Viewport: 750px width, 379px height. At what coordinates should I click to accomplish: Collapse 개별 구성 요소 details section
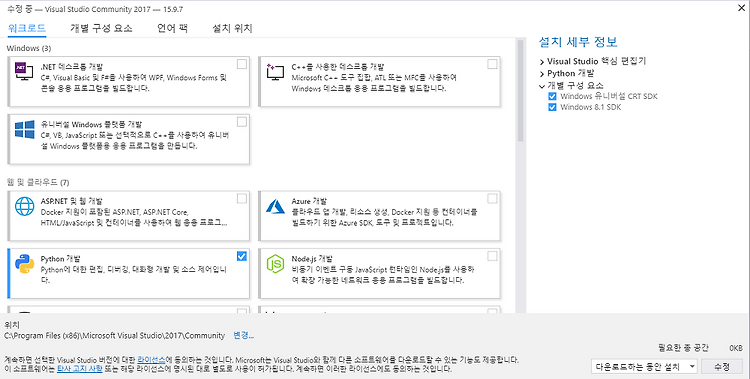pos(542,86)
